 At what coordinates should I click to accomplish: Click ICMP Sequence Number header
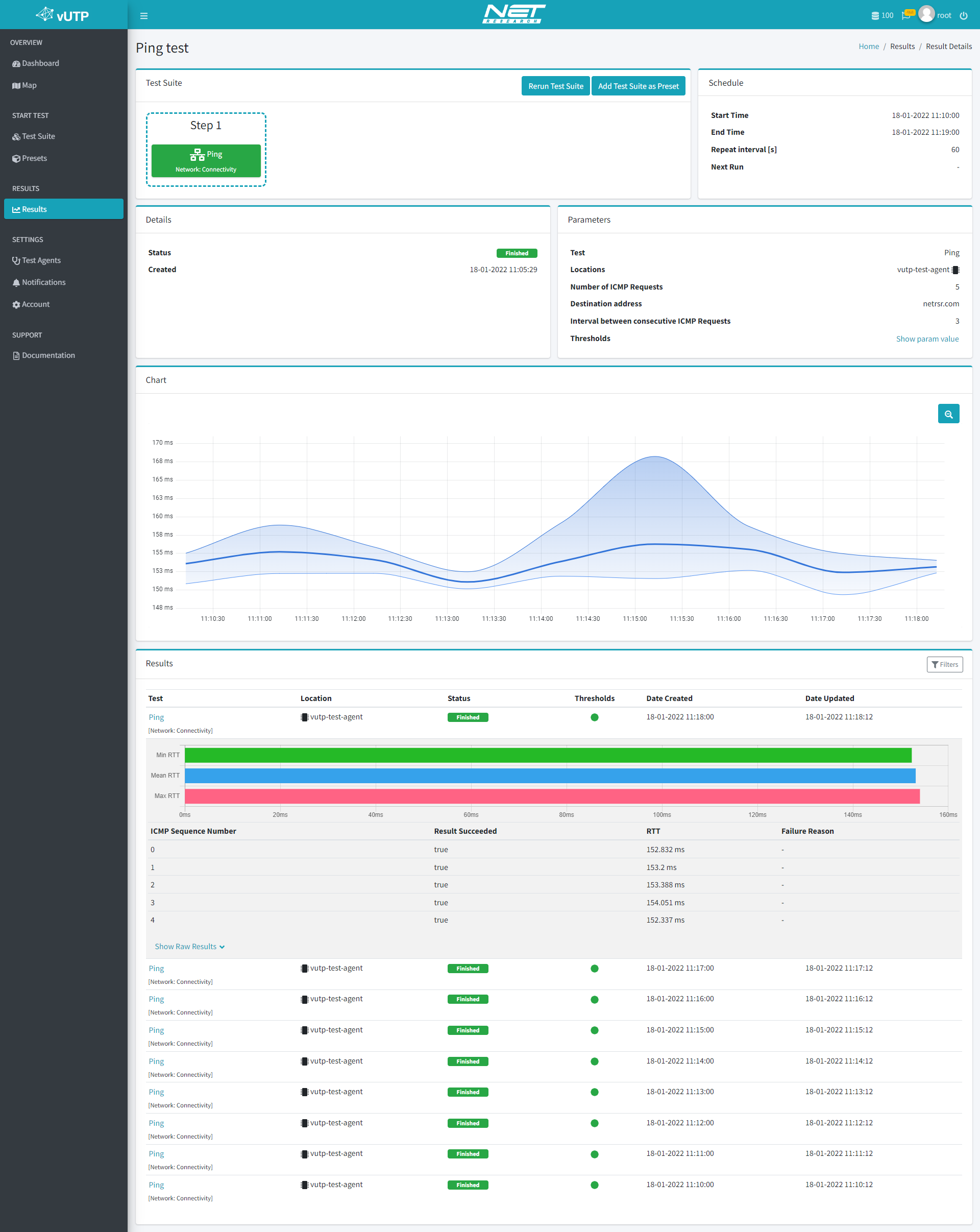click(x=193, y=831)
